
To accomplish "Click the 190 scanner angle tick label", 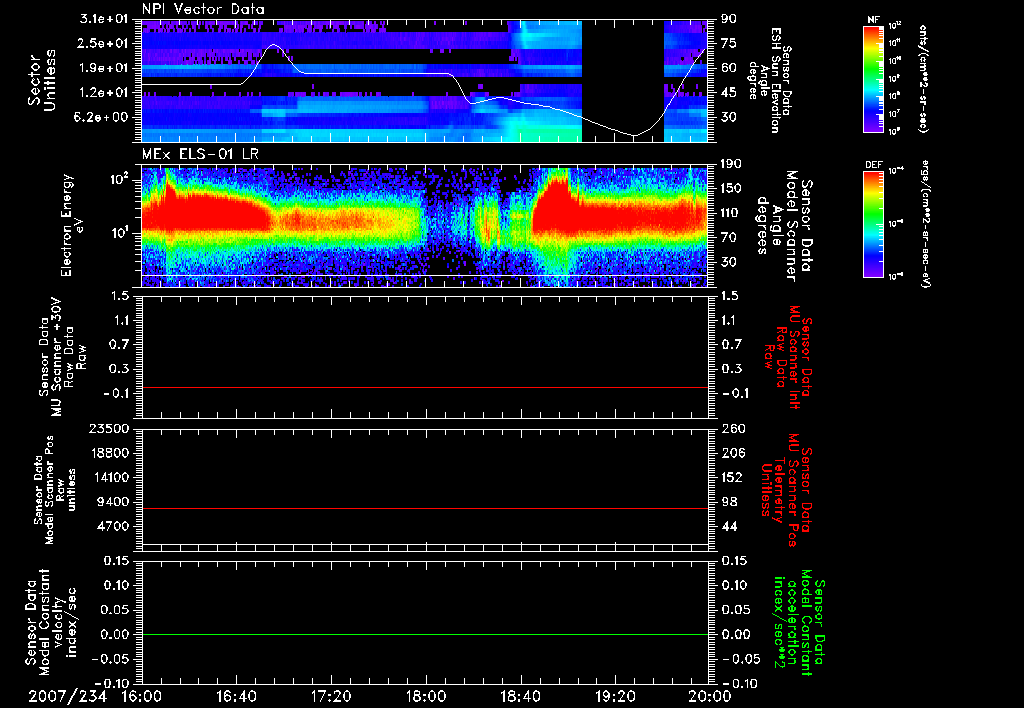I will coord(732,164).
